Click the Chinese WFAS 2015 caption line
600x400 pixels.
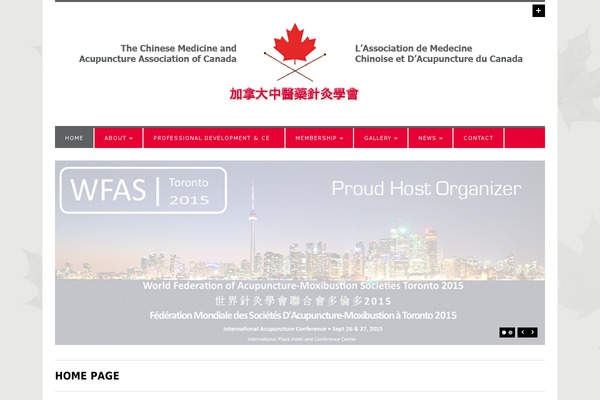click(303, 301)
